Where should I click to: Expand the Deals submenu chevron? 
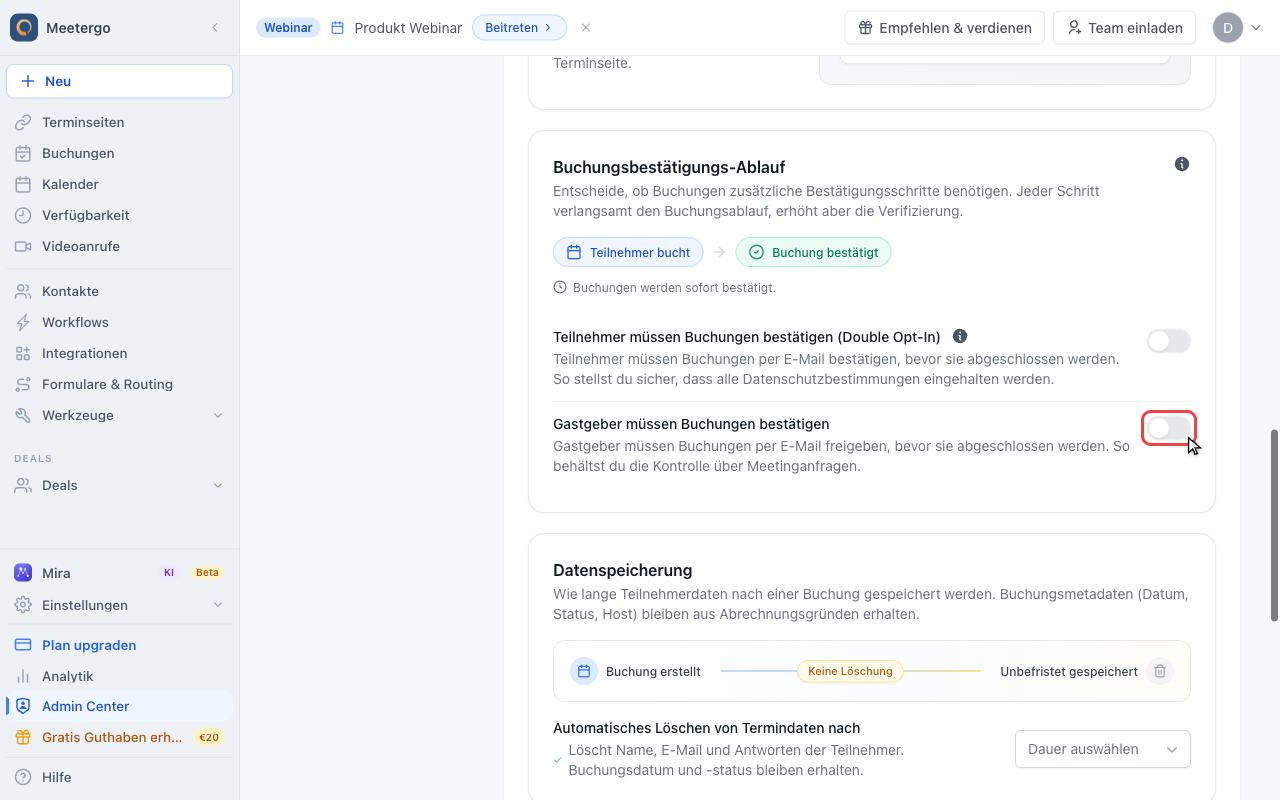(218, 485)
